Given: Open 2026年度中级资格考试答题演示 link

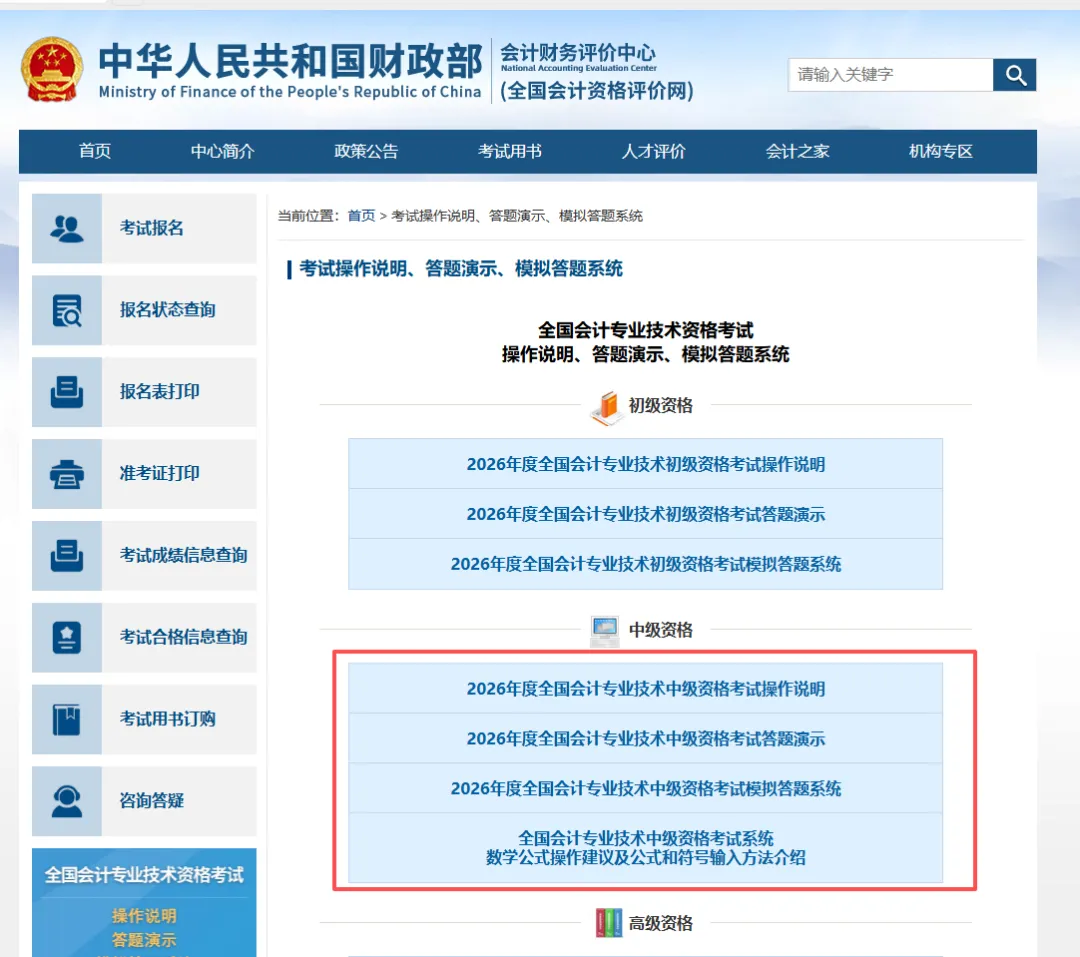Looking at the screenshot, I should point(645,739).
